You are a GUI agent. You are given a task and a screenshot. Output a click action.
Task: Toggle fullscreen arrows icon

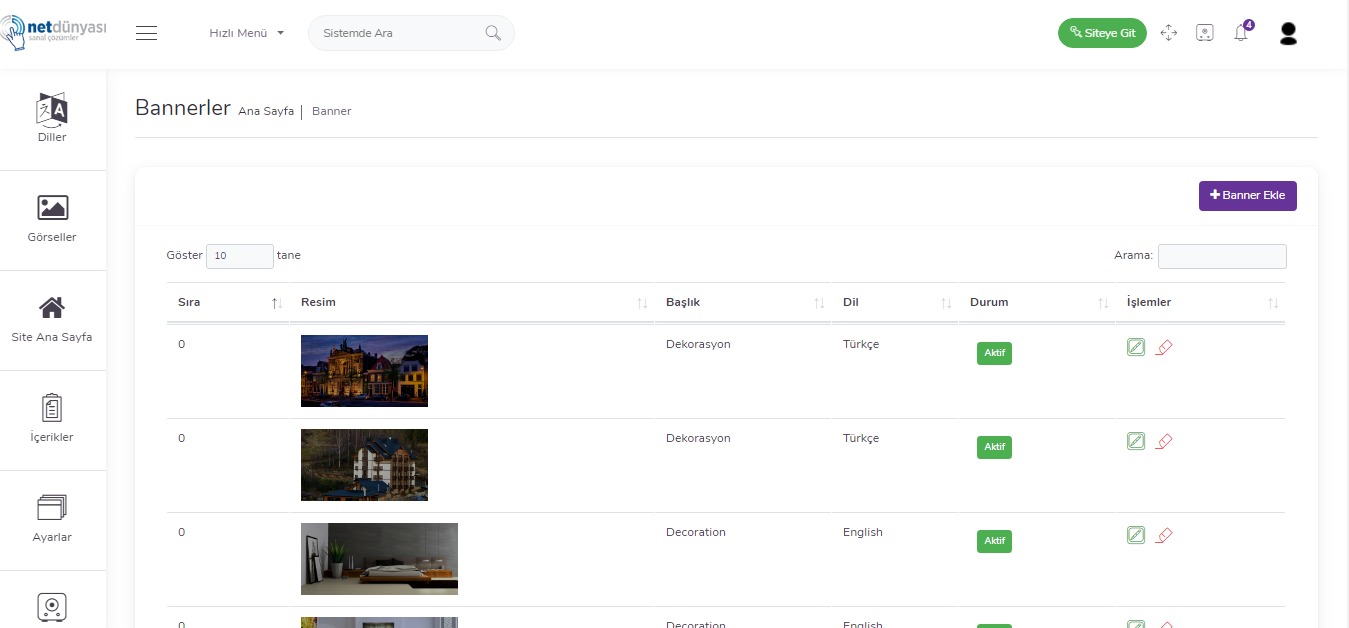pos(1169,33)
